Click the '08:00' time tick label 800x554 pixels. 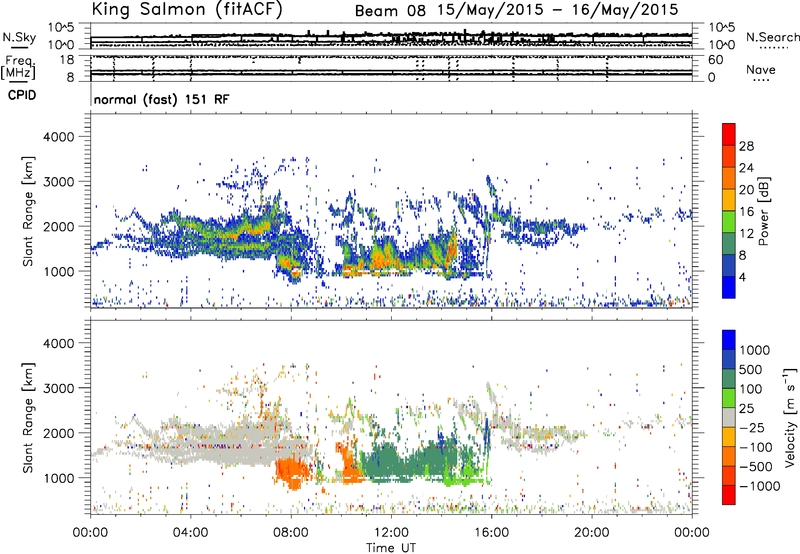coord(291,533)
